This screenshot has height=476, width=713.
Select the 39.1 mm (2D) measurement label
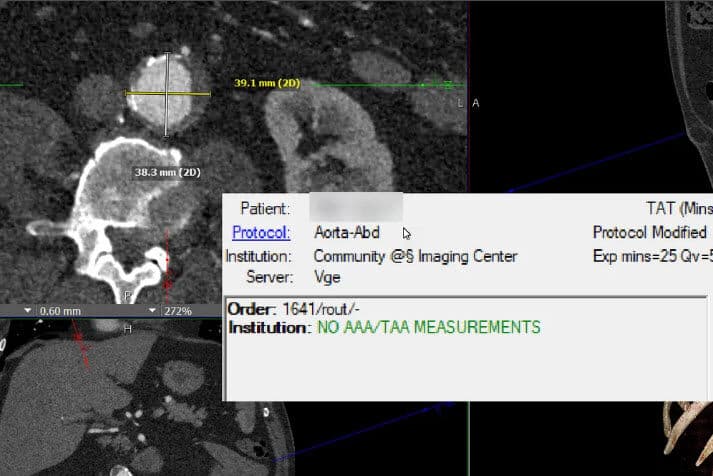point(267,83)
